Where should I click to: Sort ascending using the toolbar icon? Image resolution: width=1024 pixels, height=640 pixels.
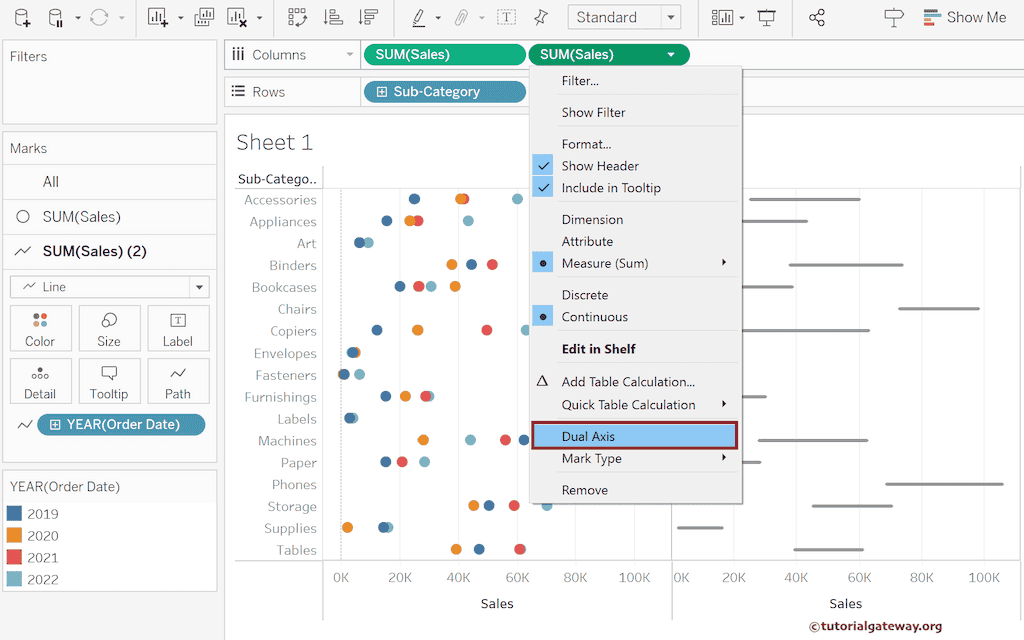pos(333,18)
